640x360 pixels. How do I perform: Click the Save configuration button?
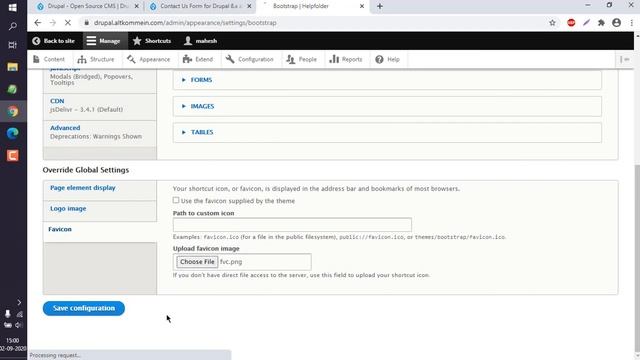pos(84,308)
